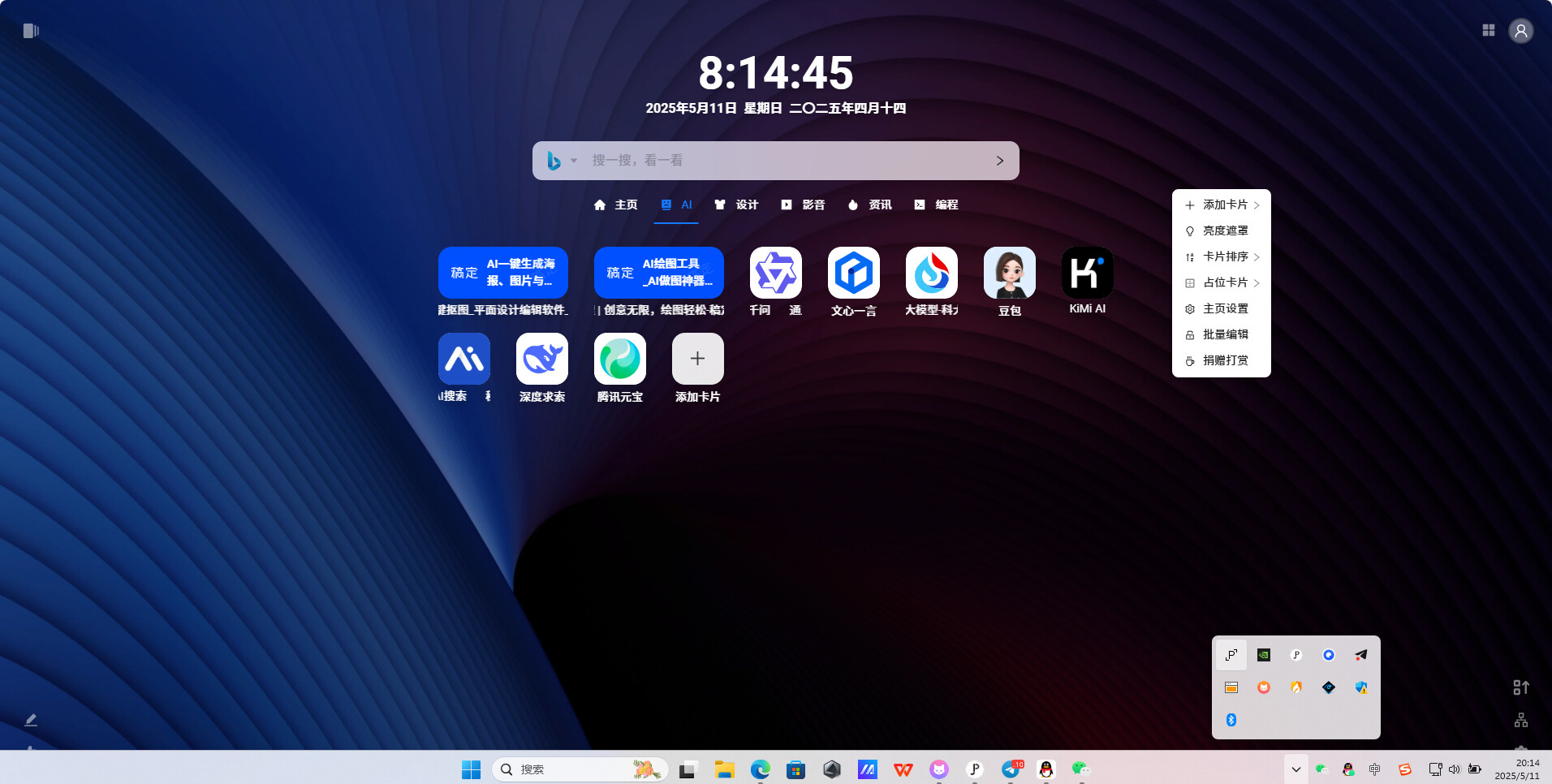The height and width of the screenshot is (784, 1552).
Task: Expand the Bing search engine dropdown arrow
Action: tap(573, 161)
